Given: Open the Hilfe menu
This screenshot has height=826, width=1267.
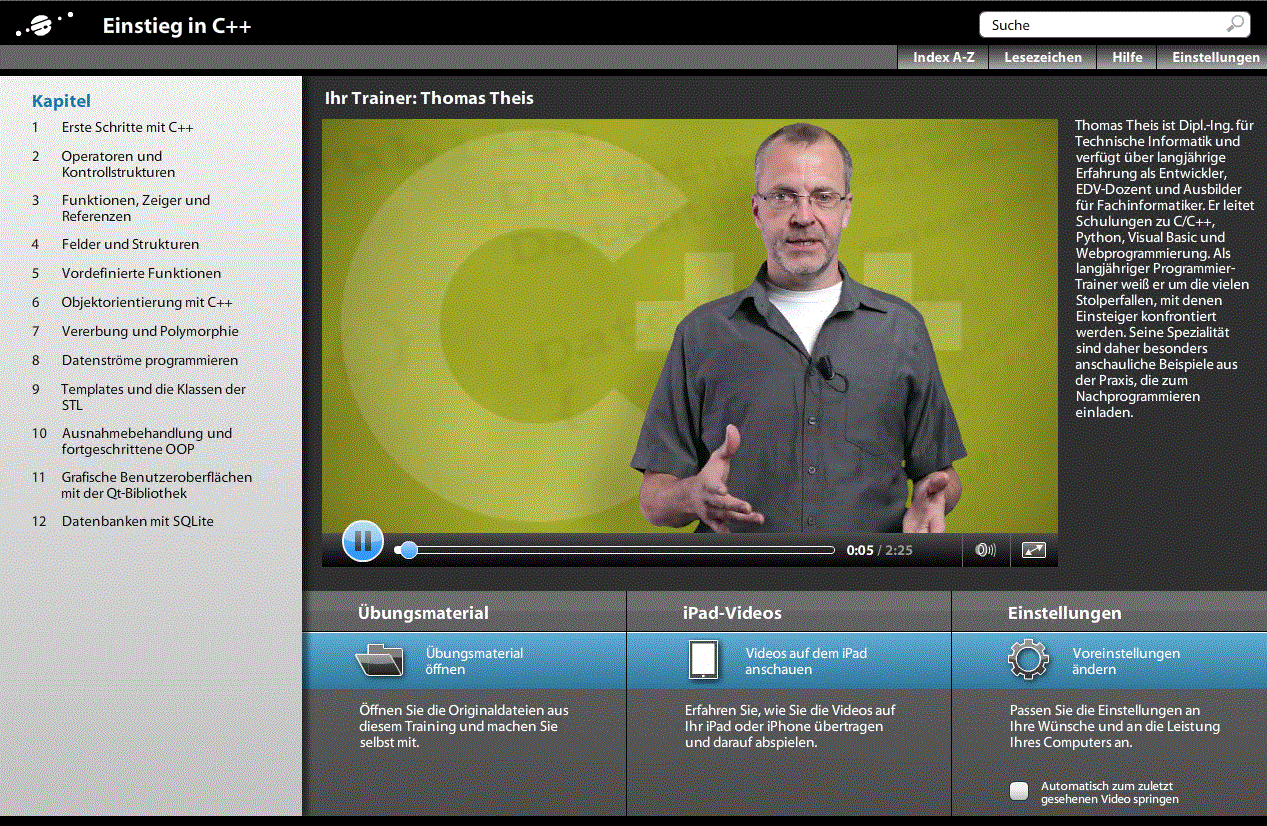Looking at the screenshot, I should tap(1127, 57).
